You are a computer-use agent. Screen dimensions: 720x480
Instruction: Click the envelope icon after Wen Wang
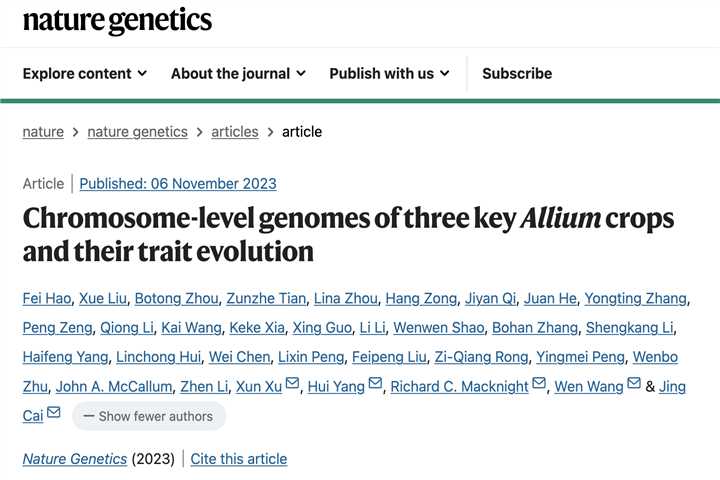point(634,383)
